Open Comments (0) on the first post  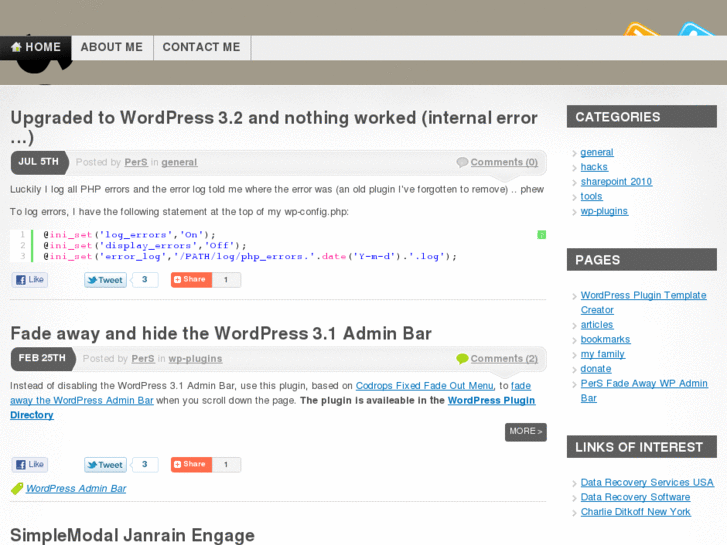503,162
